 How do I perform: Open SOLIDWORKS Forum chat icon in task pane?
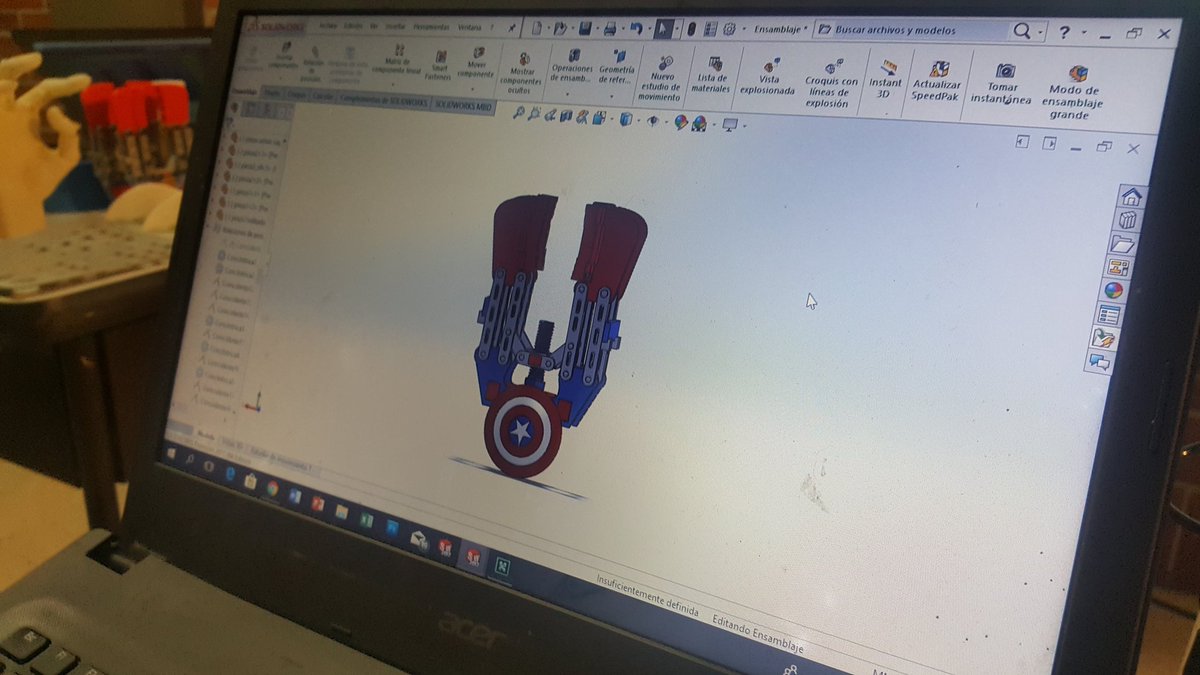pyautogui.click(x=1100, y=362)
